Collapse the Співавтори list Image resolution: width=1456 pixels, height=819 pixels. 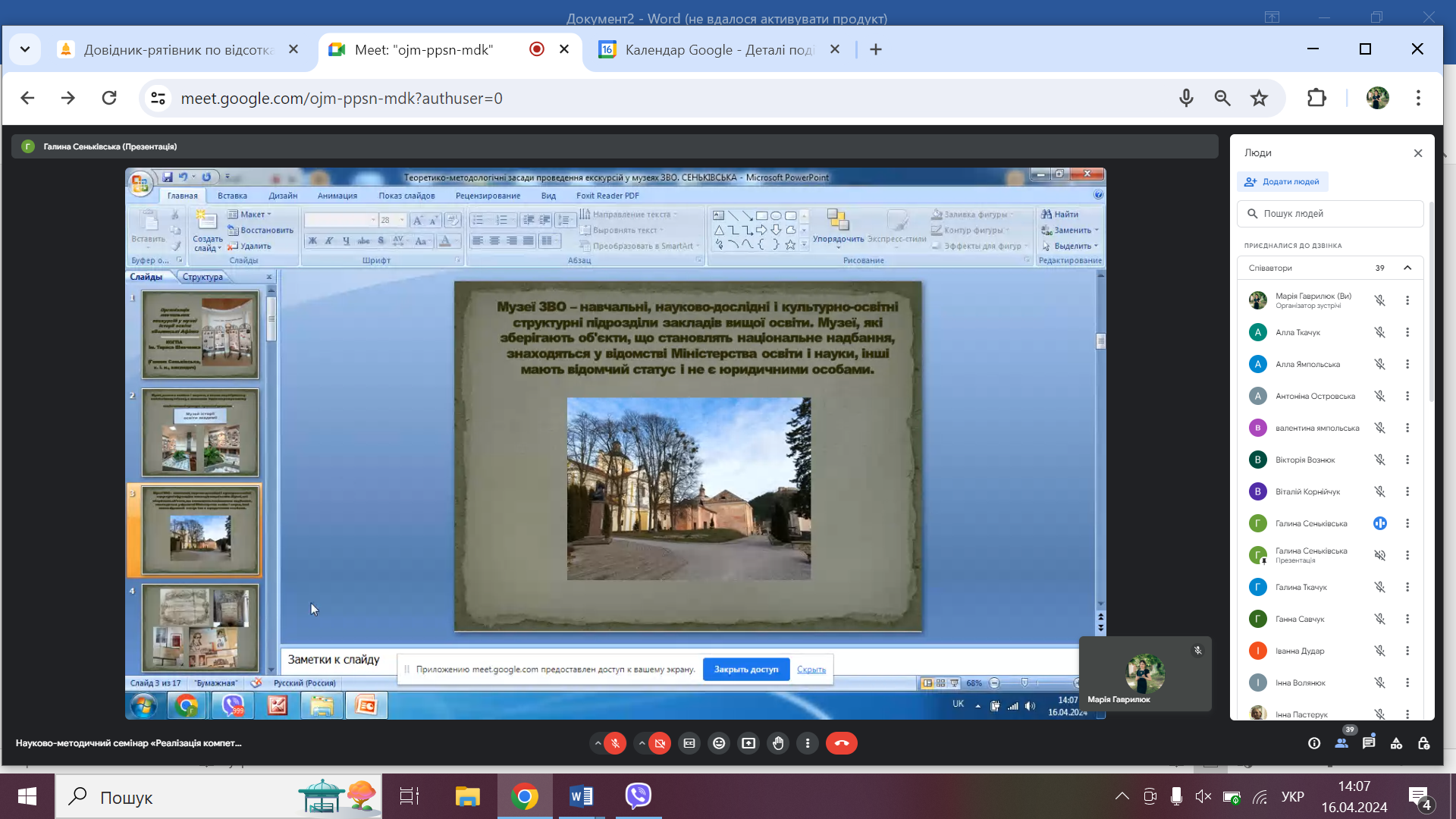(x=1407, y=268)
